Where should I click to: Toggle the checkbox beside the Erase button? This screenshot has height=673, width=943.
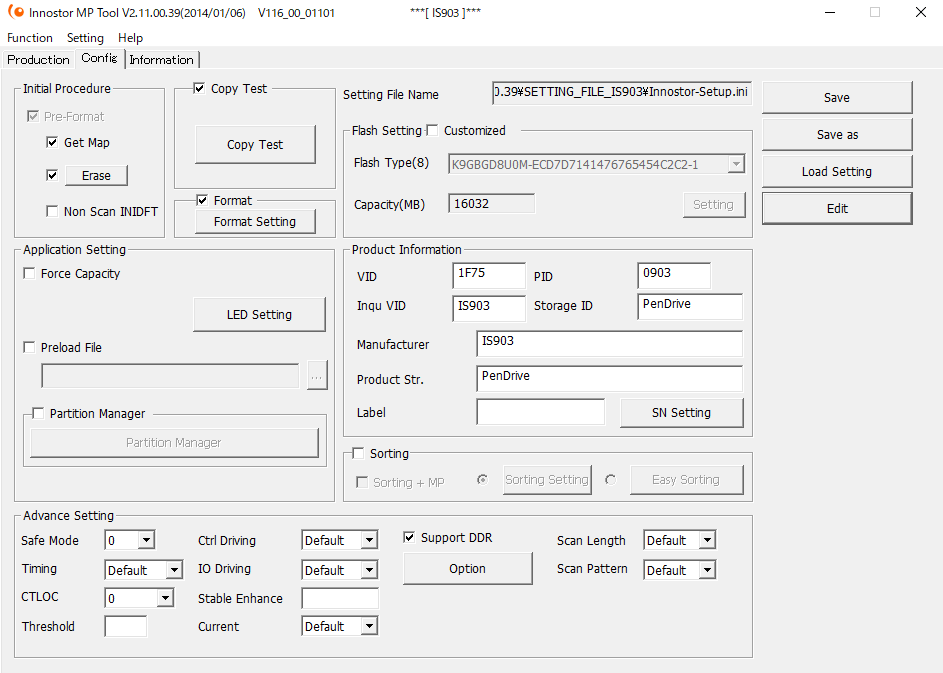pyautogui.click(x=52, y=175)
